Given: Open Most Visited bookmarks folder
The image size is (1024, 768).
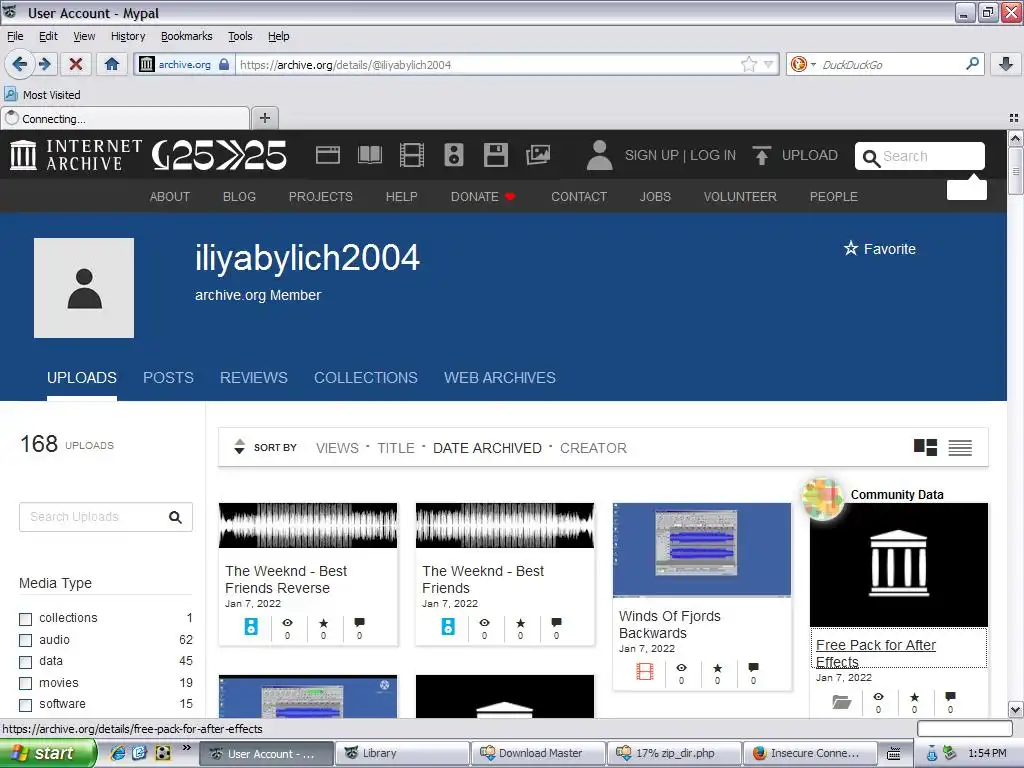Looking at the screenshot, I should (42, 95).
